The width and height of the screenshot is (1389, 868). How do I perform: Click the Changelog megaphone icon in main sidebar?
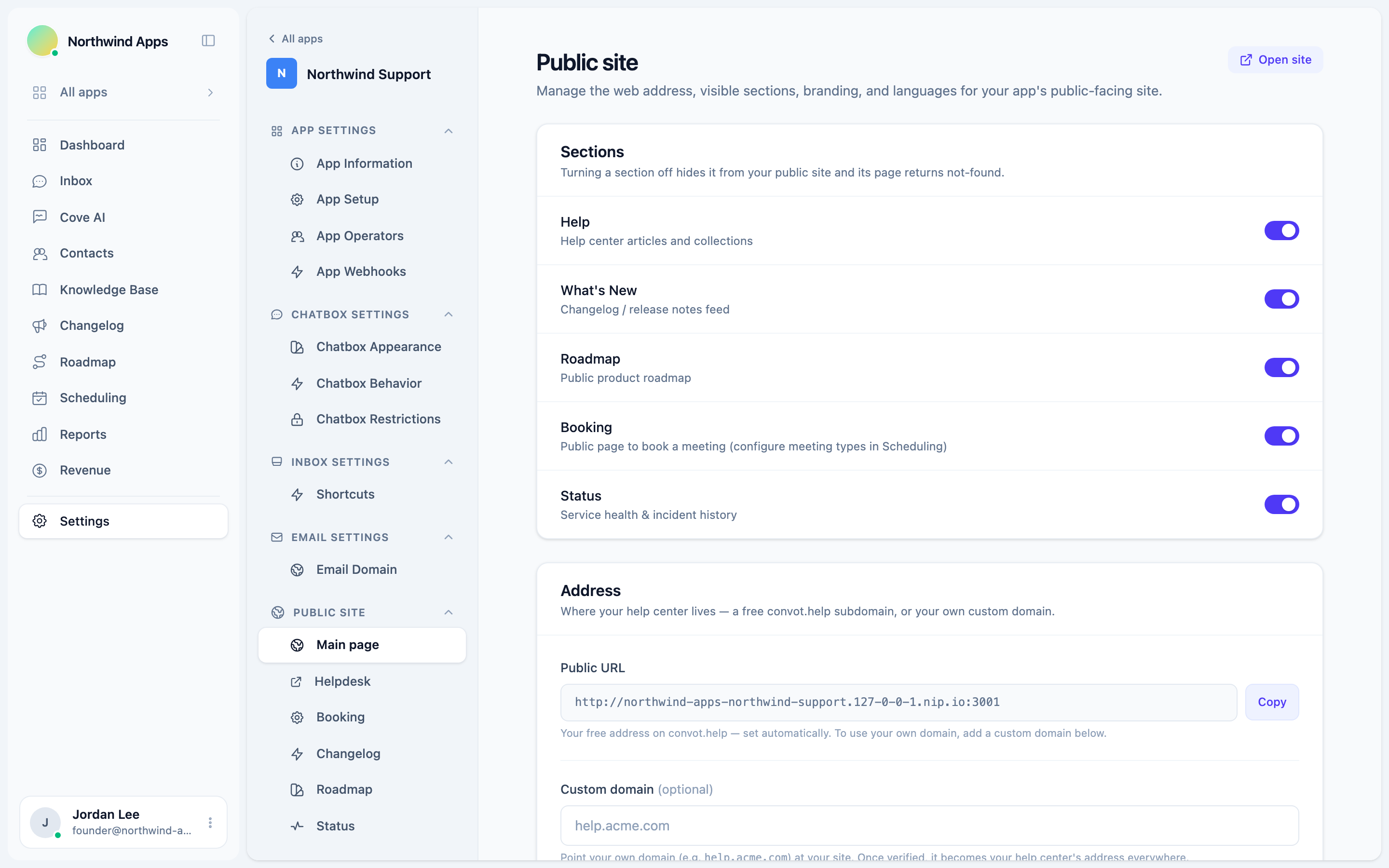[x=40, y=325]
